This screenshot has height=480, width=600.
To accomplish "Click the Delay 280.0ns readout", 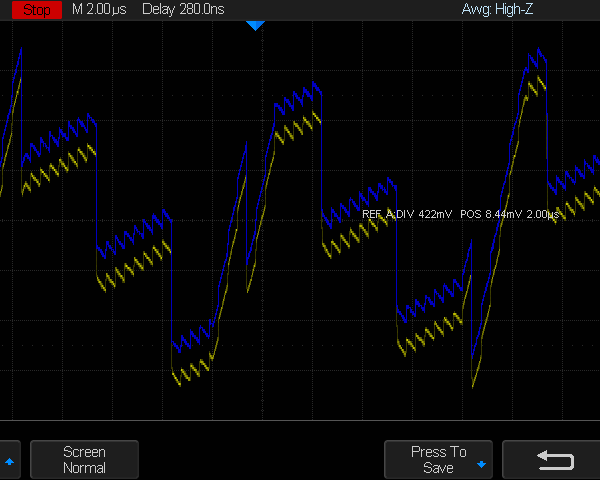I will 188,9.
